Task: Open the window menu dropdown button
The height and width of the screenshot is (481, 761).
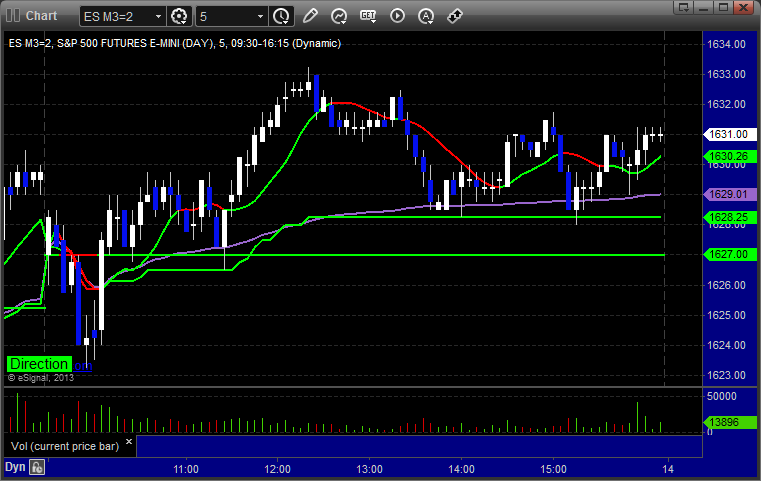Action: point(684,7)
